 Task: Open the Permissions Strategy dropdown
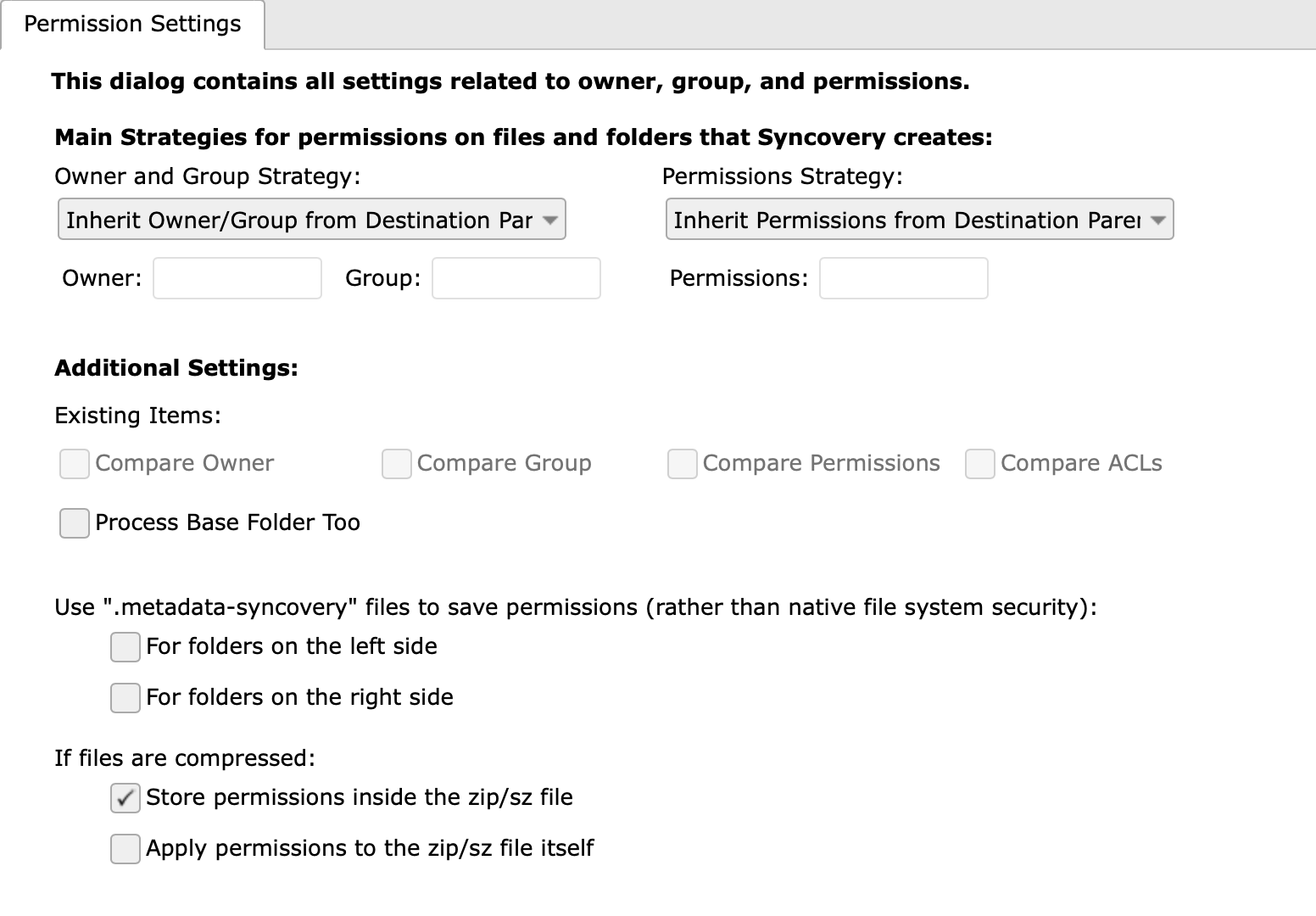pyautogui.click(x=919, y=219)
